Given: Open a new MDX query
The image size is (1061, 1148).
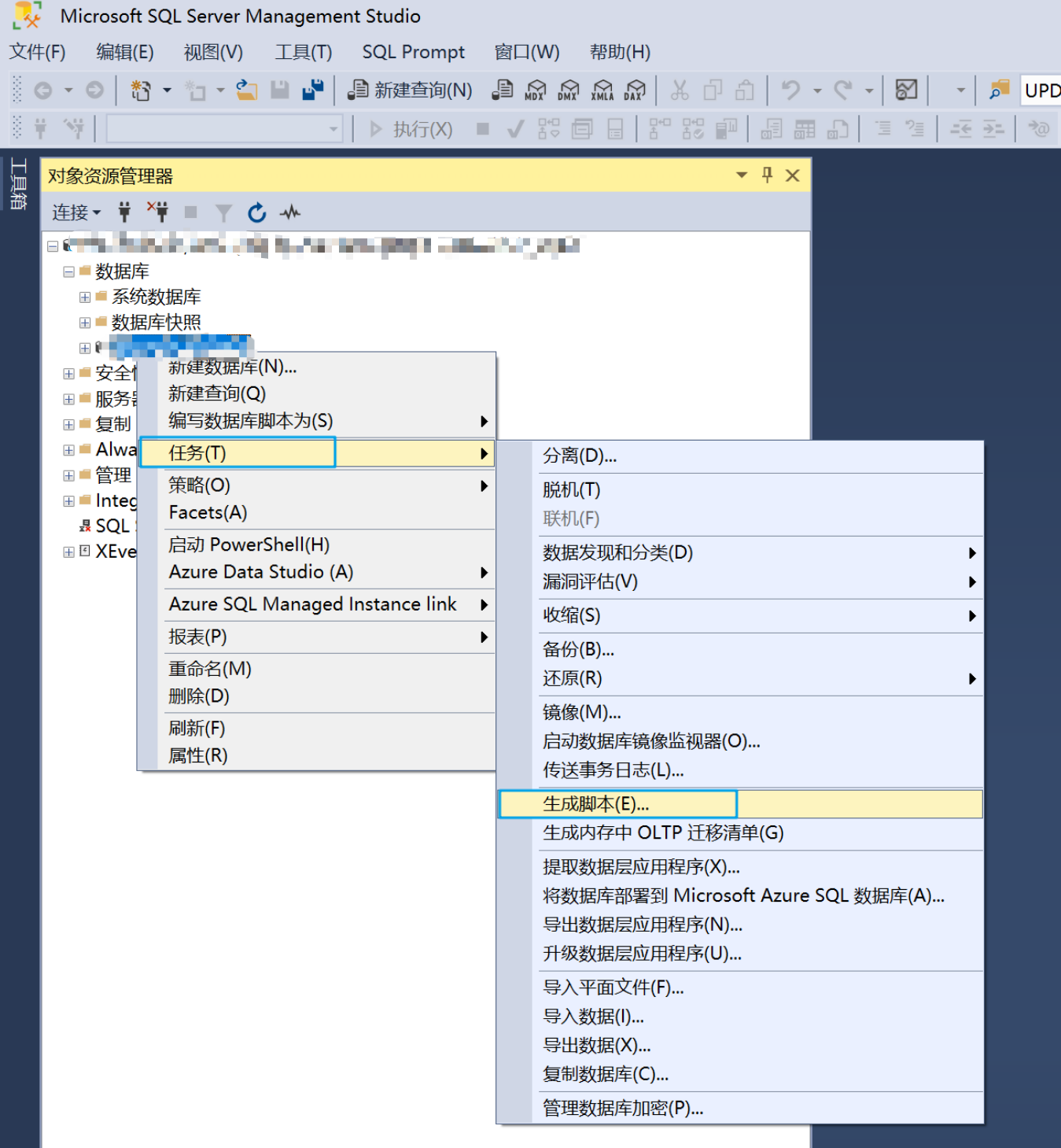Looking at the screenshot, I should tap(536, 90).
